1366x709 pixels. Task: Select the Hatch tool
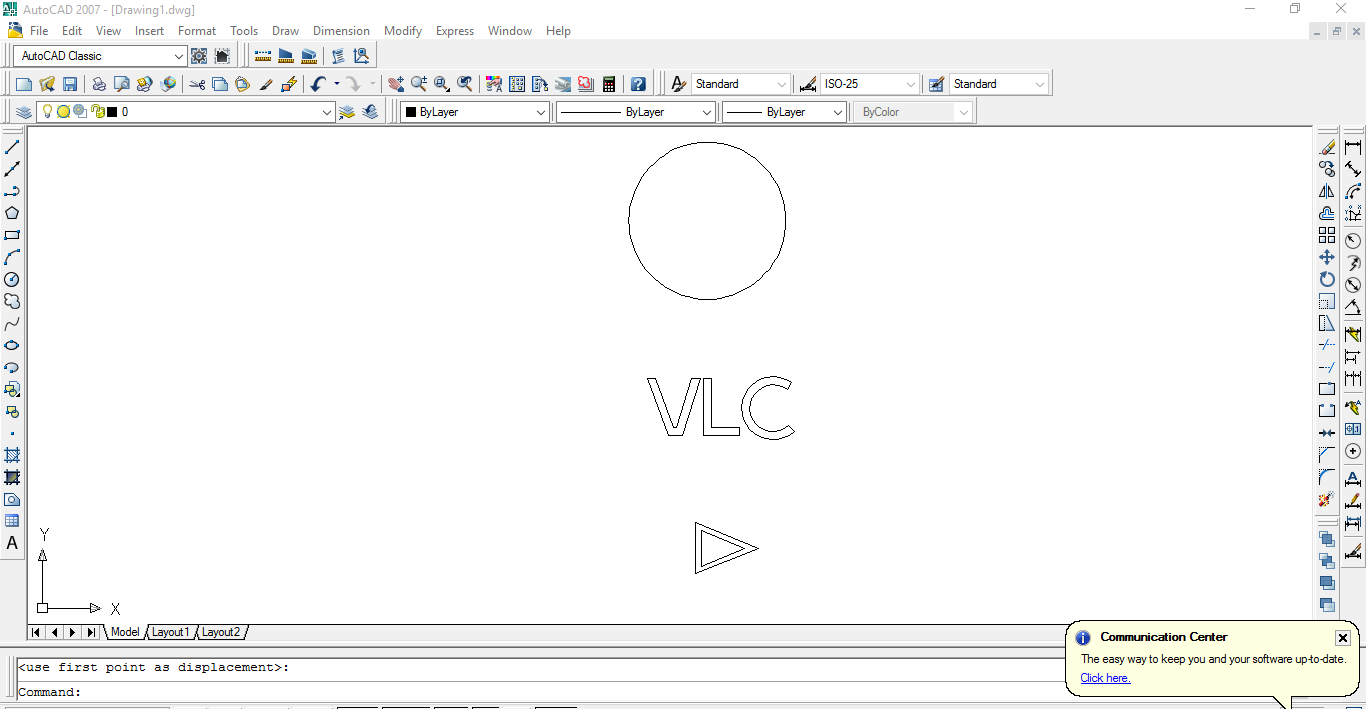point(12,455)
